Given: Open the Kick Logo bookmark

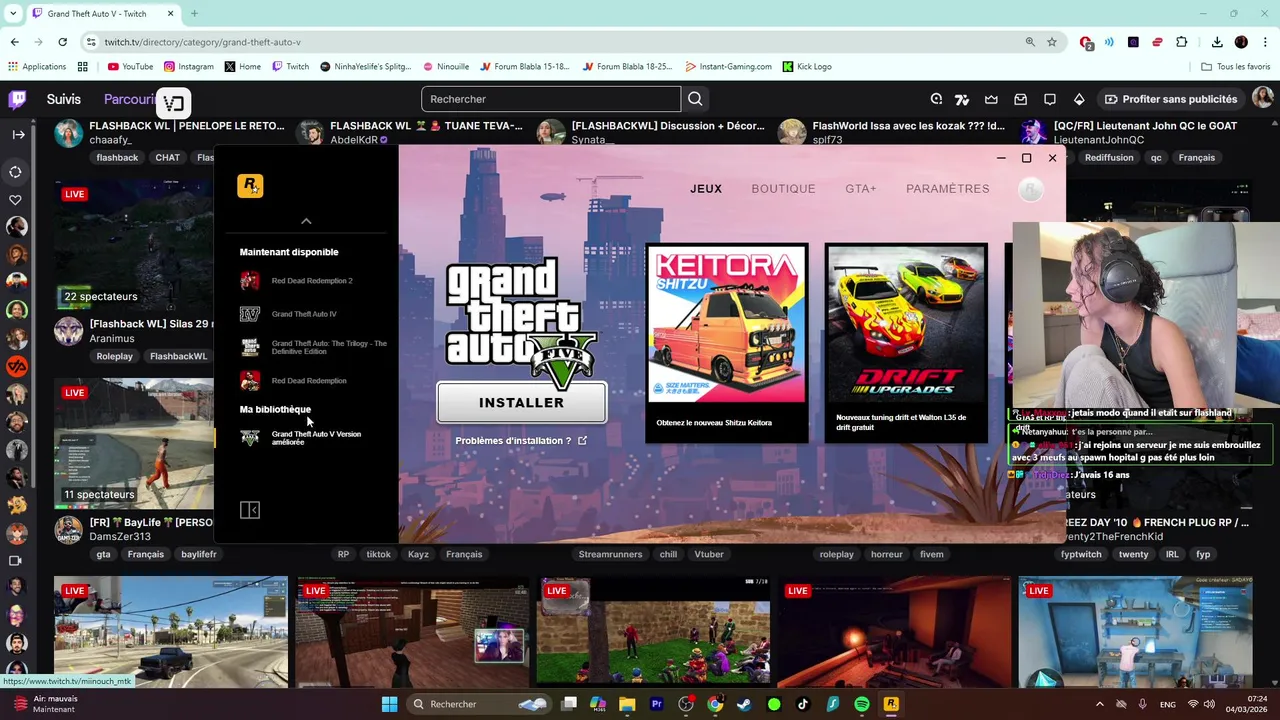Looking at the screenshot, I should [807, 67].
